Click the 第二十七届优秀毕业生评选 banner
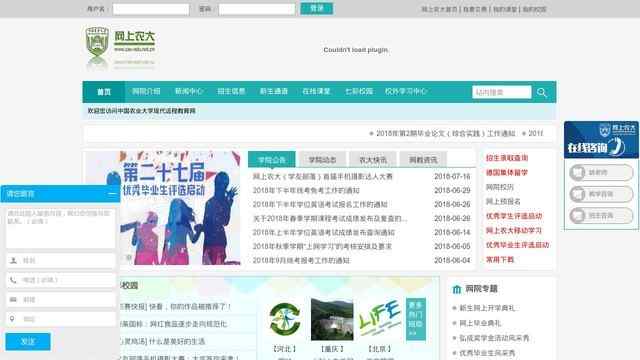The height and width of the screenshot is (360, 640). (x=180, y=208)
